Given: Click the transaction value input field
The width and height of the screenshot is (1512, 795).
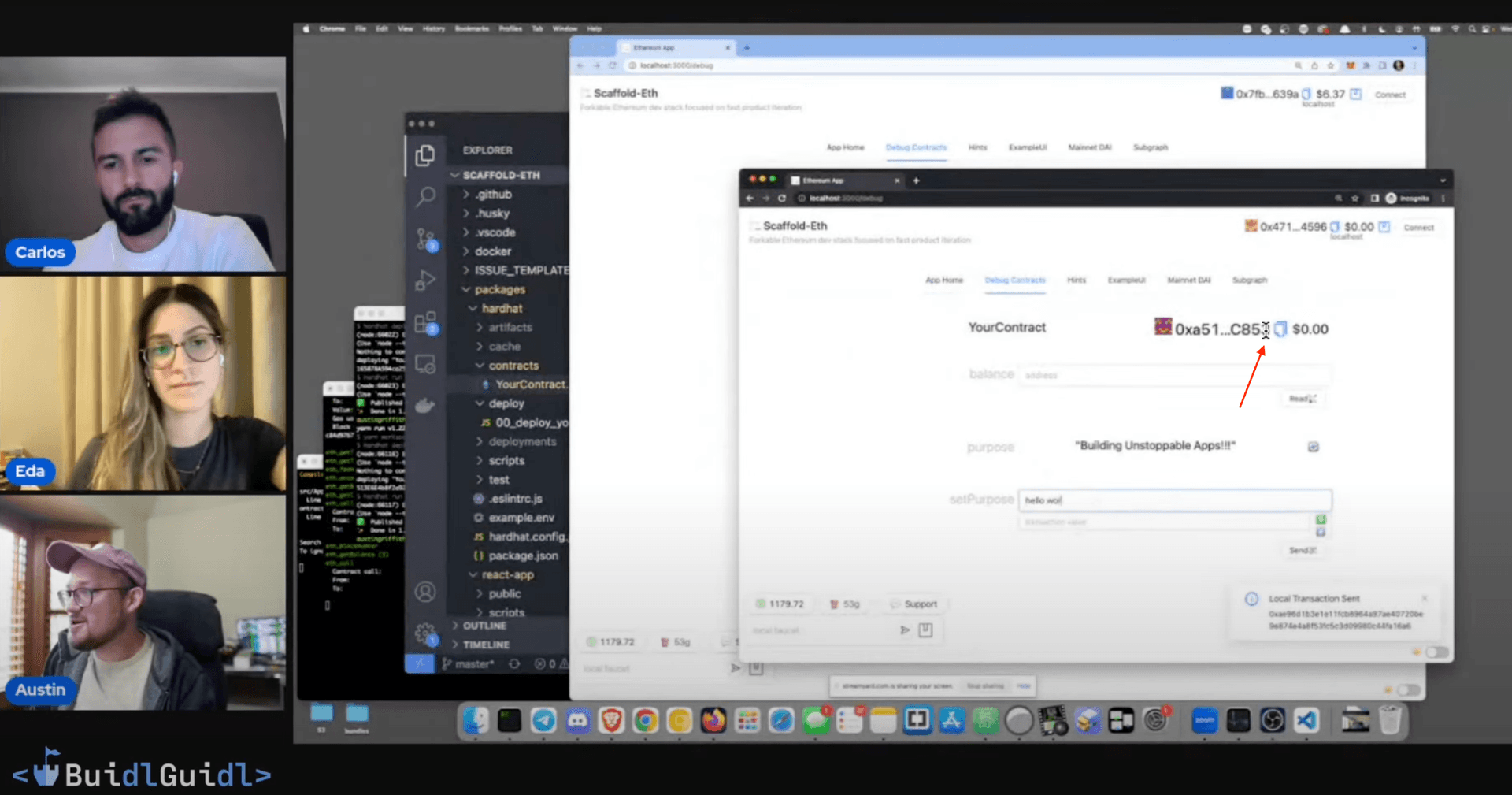Looking at the screenshot, I should click(x=1164, y=522).
